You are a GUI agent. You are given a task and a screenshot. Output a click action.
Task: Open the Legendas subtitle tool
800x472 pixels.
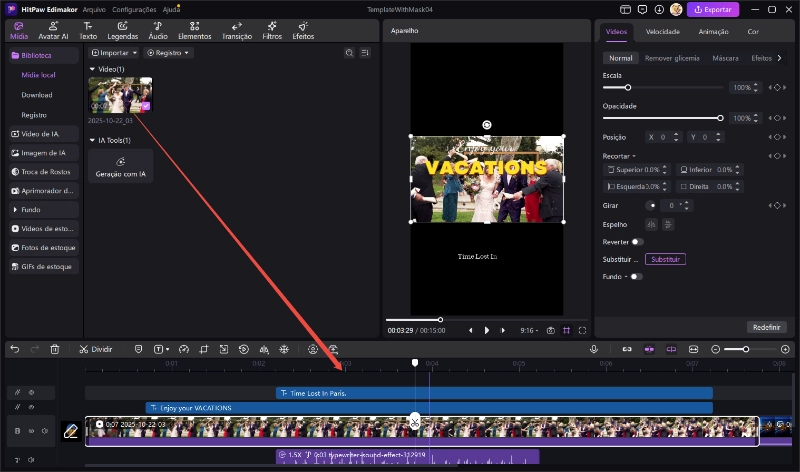pos(122,30)
